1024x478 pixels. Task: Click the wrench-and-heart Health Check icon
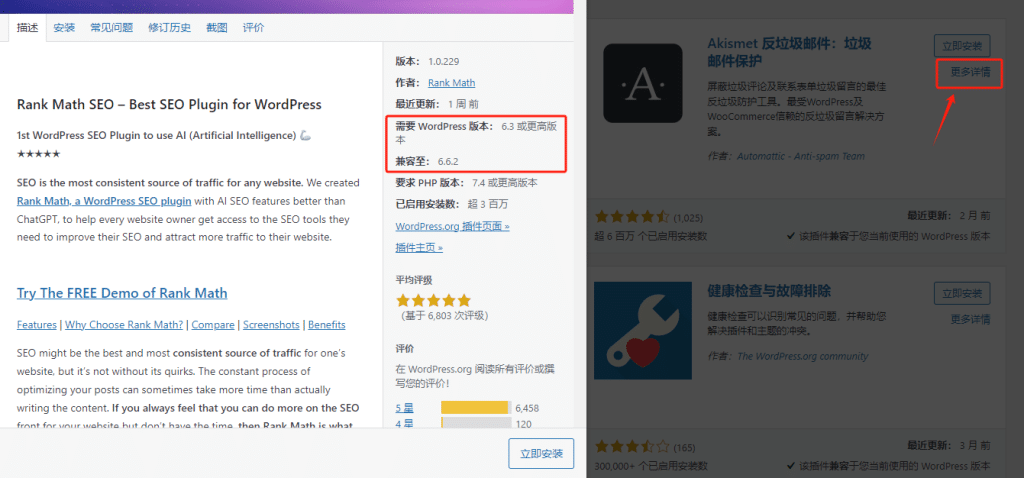click(x=643, y=330)
